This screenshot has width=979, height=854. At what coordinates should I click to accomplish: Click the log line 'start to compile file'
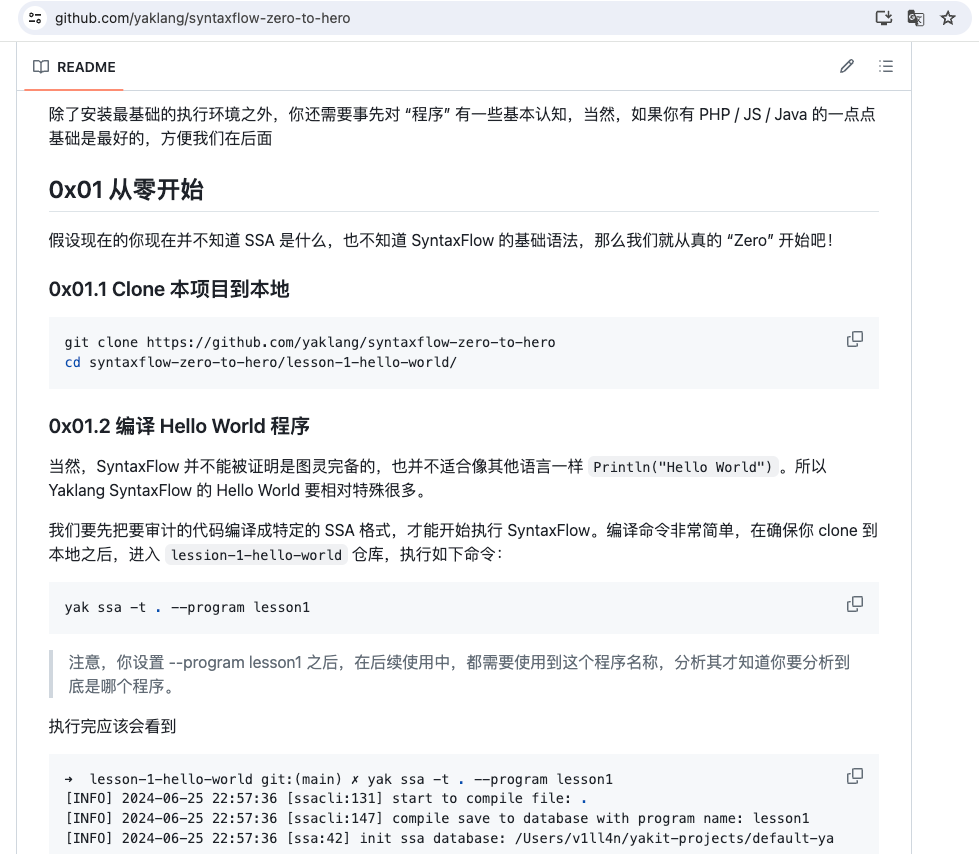[326, 798]
